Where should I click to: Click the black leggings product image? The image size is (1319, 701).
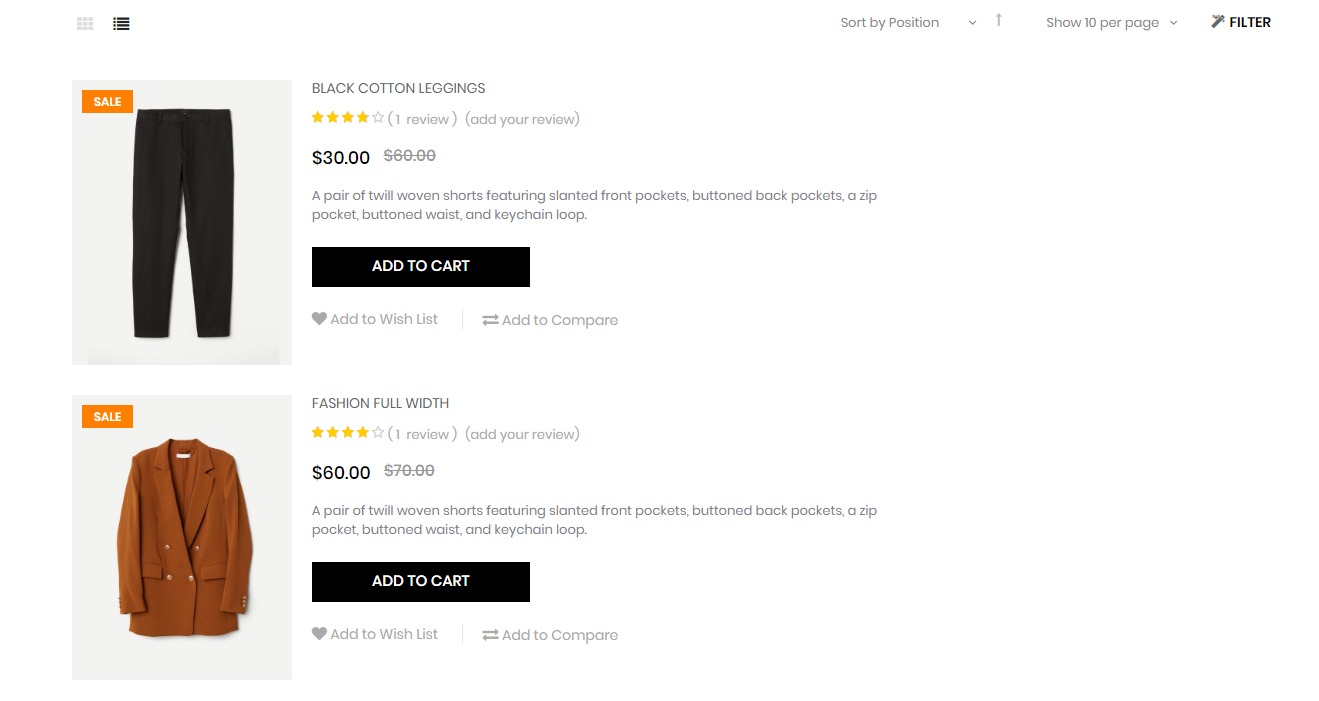(x=182, y=222)
